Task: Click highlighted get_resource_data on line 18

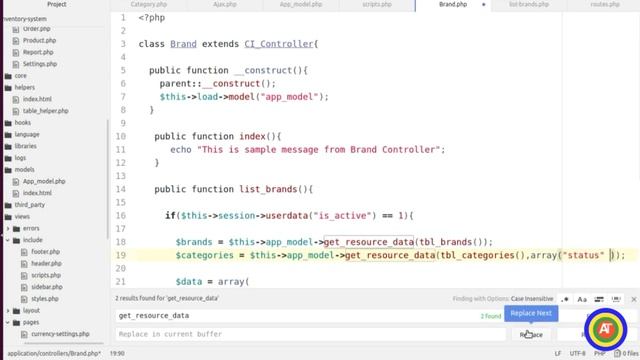Action: click(369, 242)
